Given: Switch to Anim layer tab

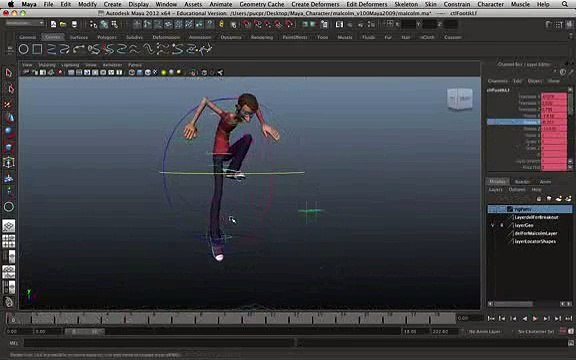Looking at the screenshot, I should (x=545, y=181).
